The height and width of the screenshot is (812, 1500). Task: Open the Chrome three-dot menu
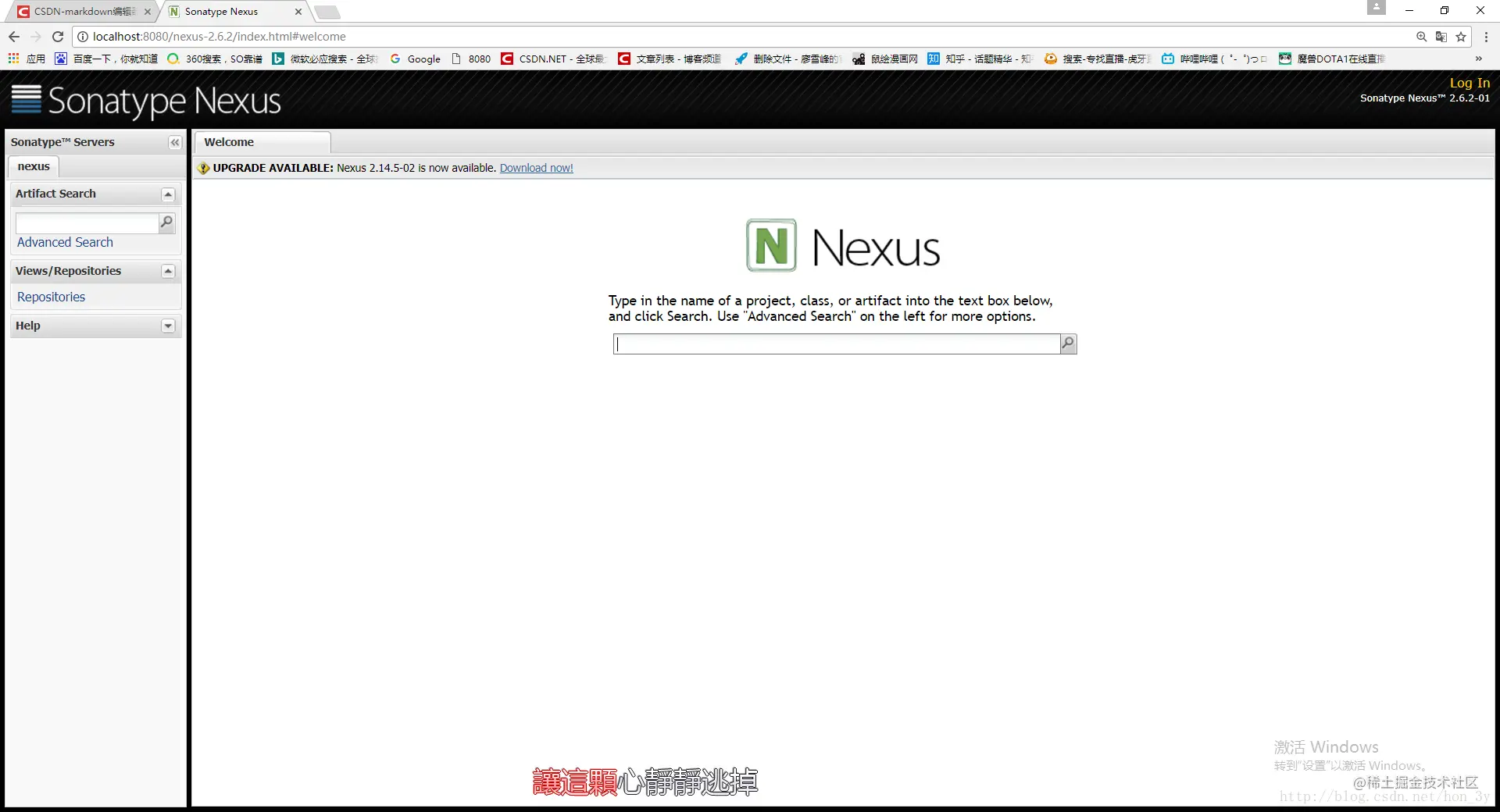(x=1486, y=37)
